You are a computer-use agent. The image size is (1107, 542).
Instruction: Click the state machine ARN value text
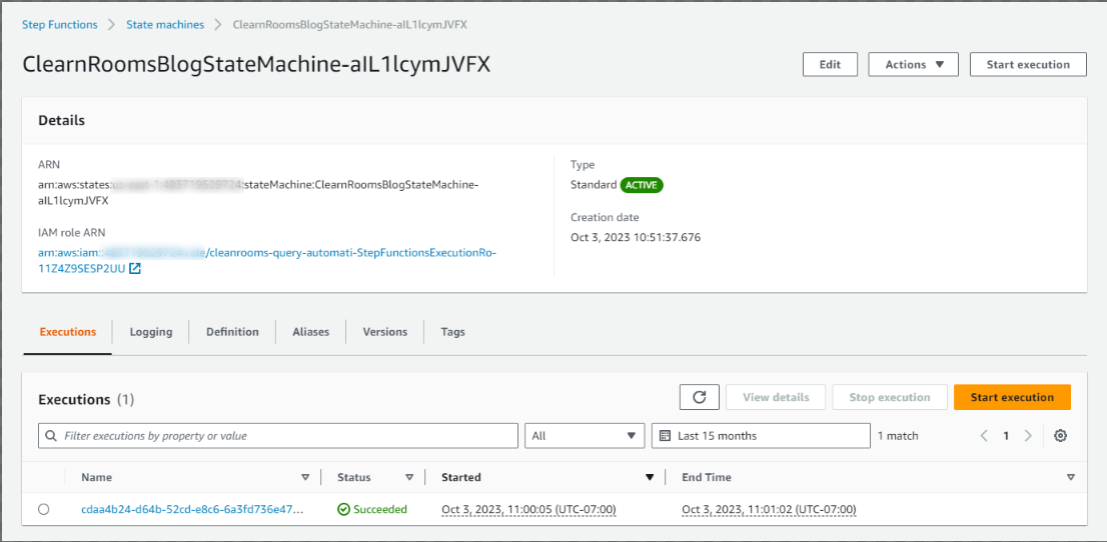pos(258,192)
